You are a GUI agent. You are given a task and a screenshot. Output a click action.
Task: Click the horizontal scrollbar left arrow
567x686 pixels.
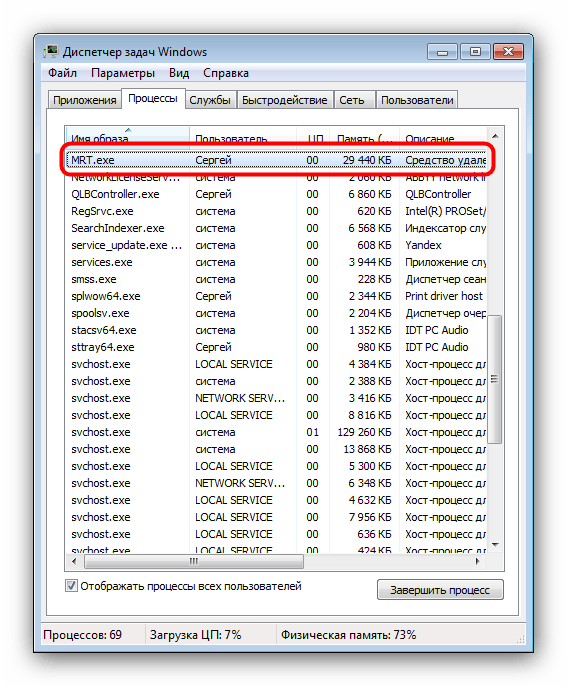click(x=74, y=561)
